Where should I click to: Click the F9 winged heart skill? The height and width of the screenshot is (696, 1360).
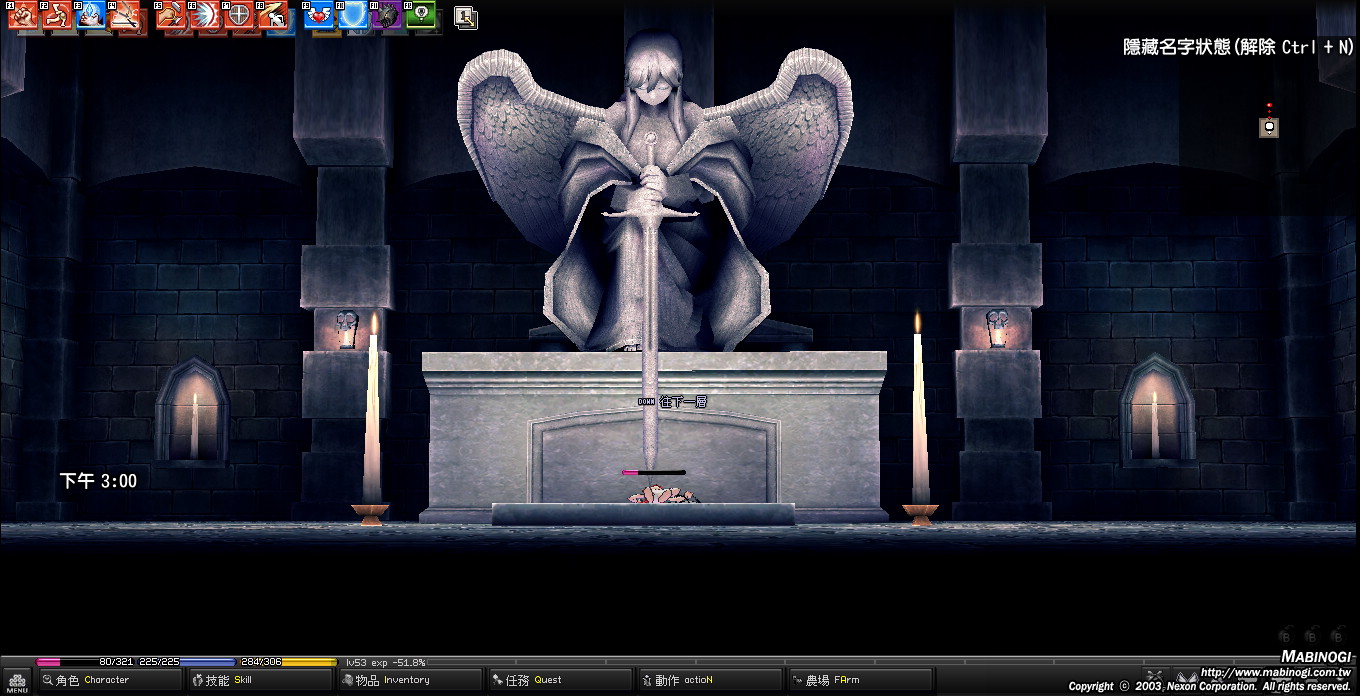click(320, 17)
